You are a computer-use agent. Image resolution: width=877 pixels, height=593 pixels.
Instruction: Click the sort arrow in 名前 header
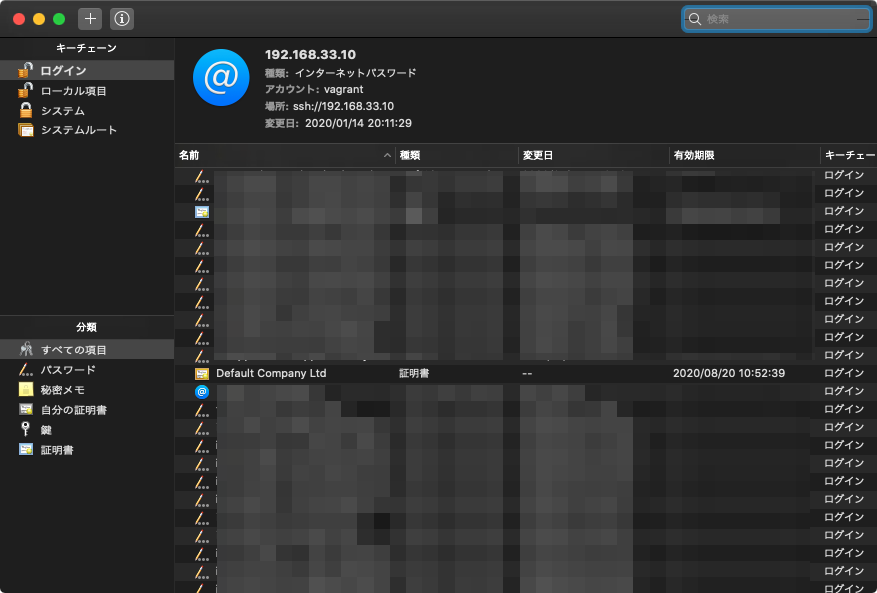[387, 155]
